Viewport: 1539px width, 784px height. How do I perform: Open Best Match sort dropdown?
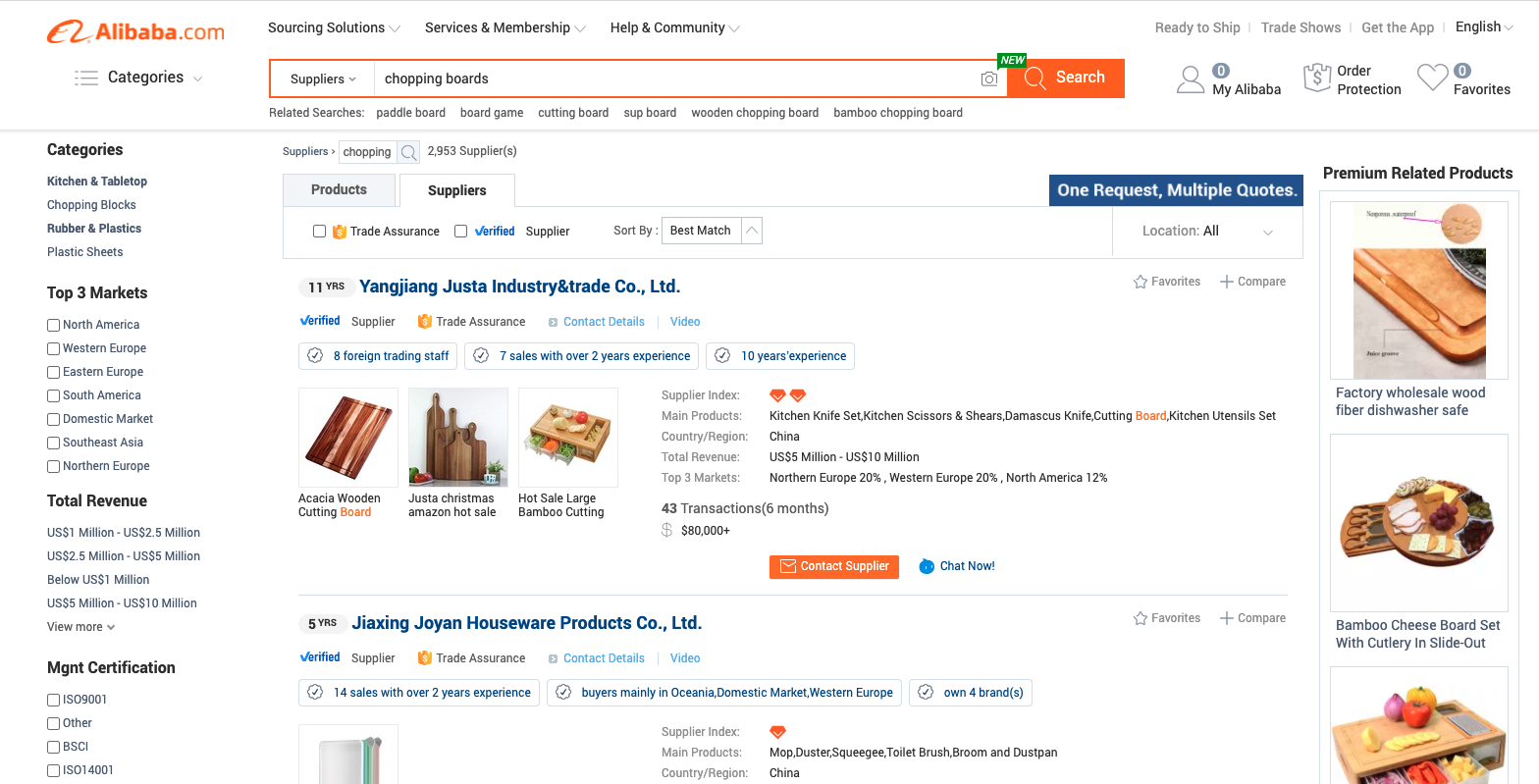coord(712,231)
